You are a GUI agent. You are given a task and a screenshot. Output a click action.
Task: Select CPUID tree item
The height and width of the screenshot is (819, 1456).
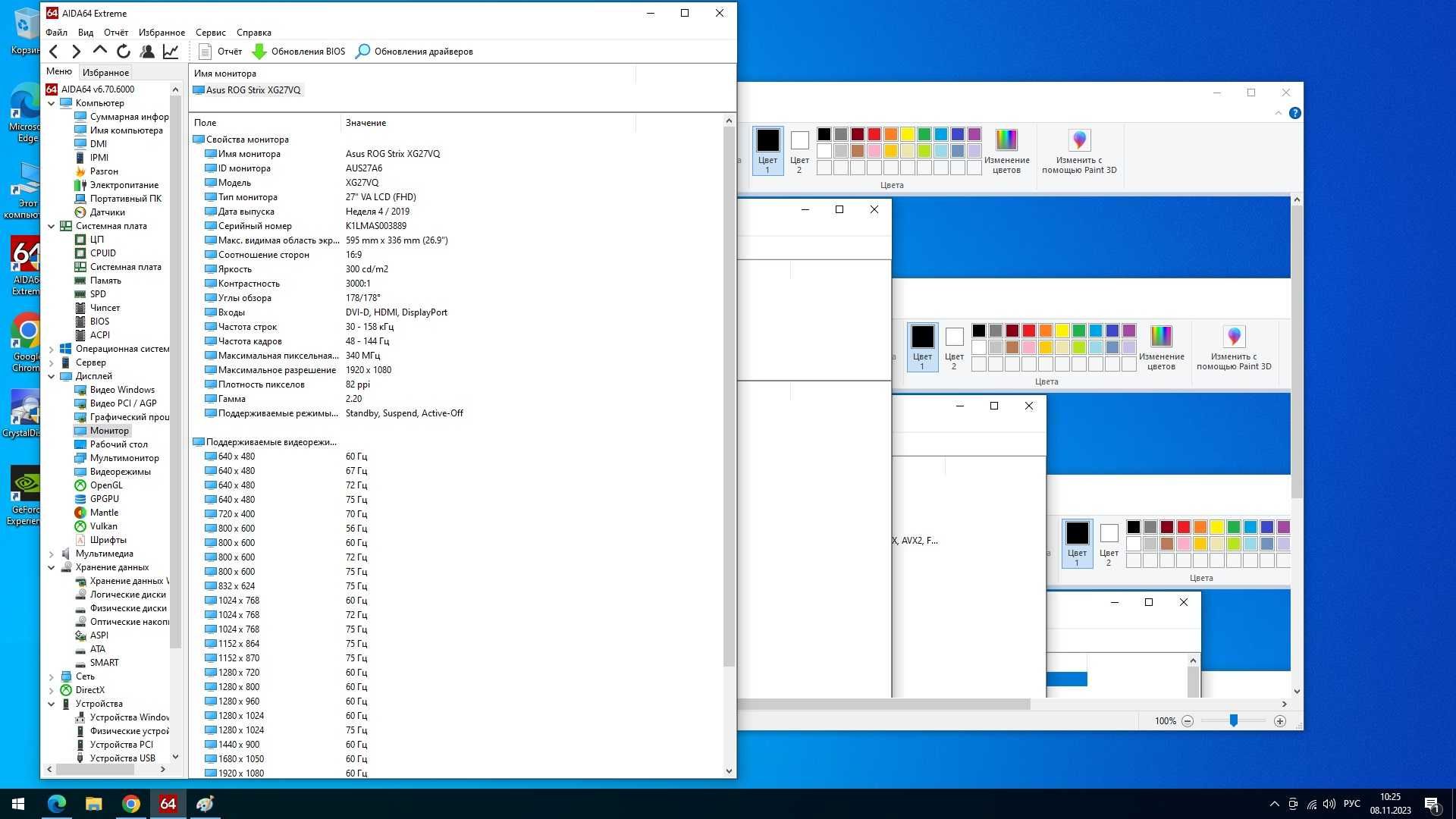pos(102,253)
